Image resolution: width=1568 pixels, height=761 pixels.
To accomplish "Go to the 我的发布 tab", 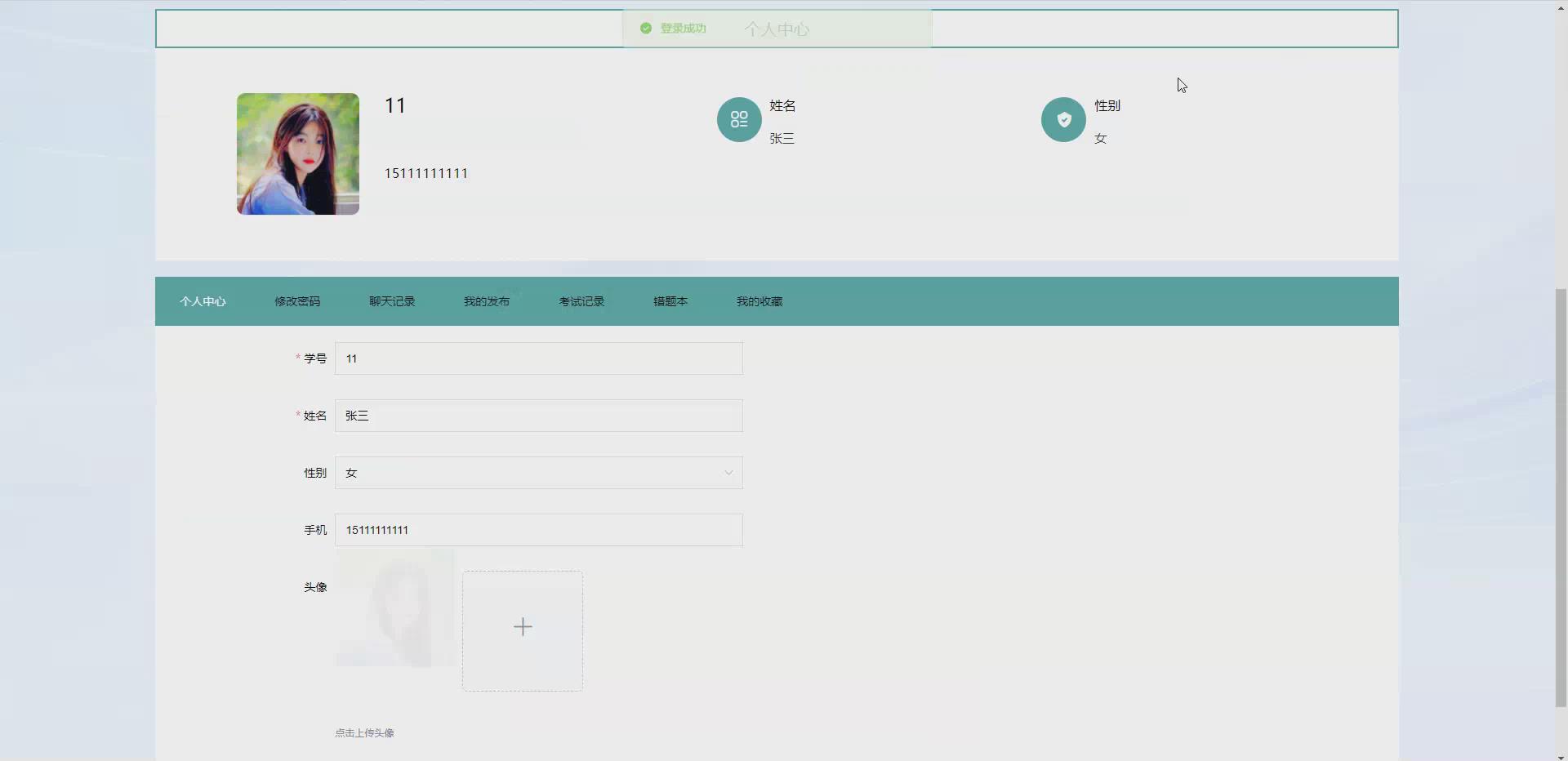I will point(487,301).
